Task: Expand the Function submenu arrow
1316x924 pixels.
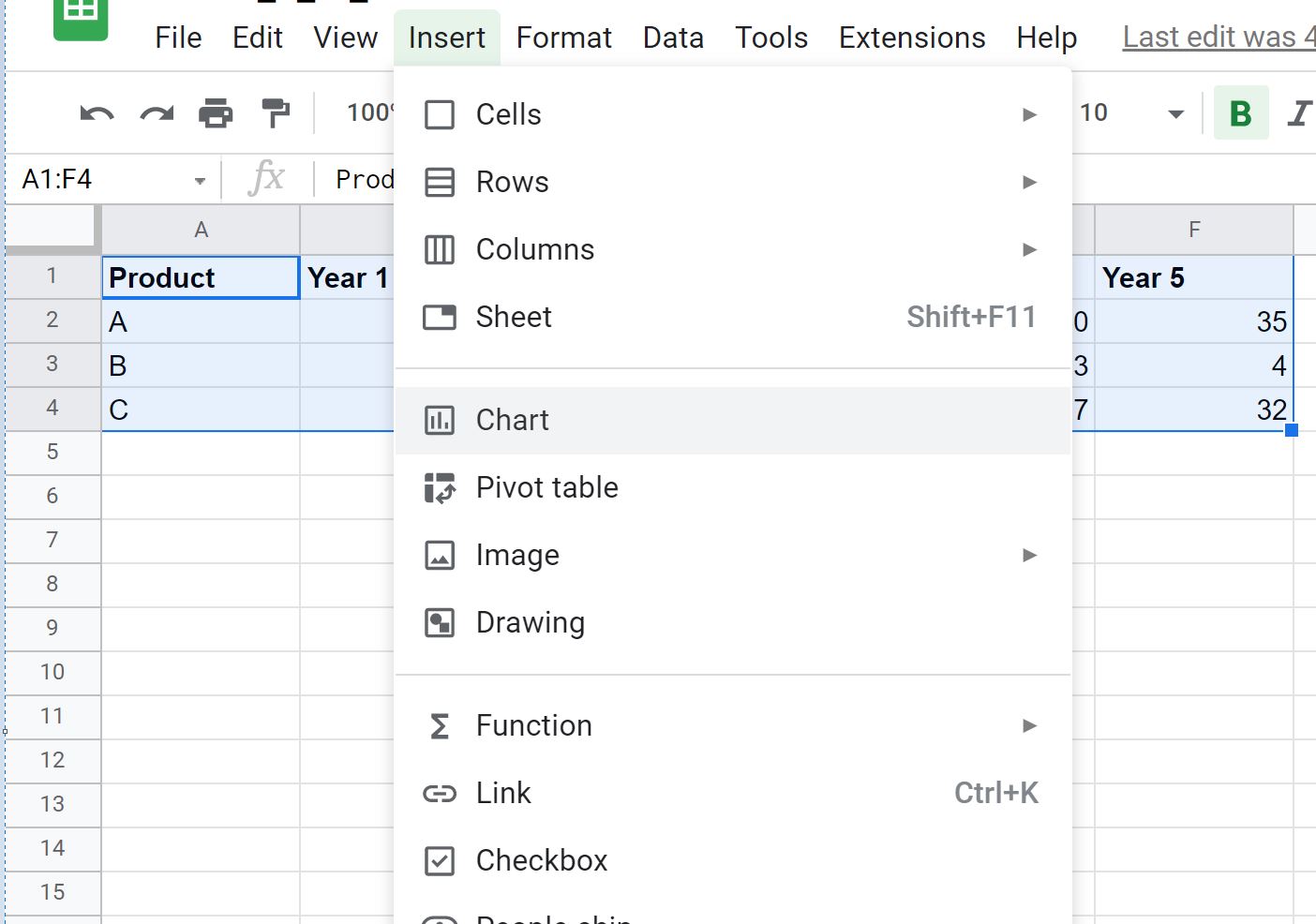Action: pos(1029,725)
